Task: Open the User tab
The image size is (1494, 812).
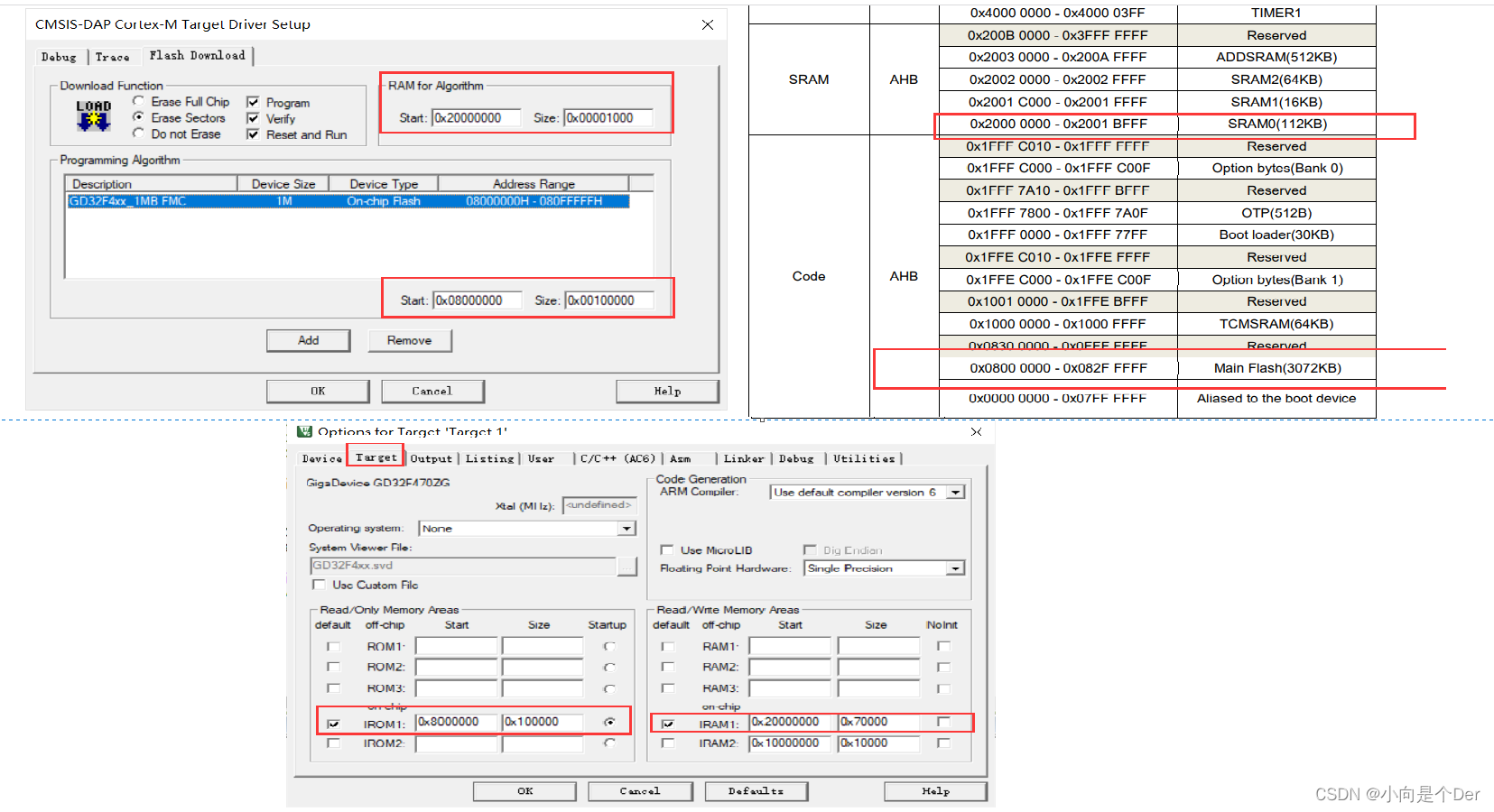Action: [x=542, y=458]
